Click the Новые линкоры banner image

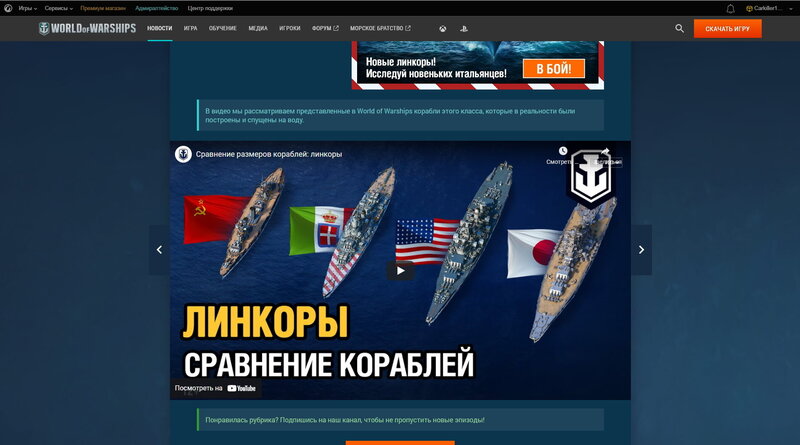[x=478, y=65]
